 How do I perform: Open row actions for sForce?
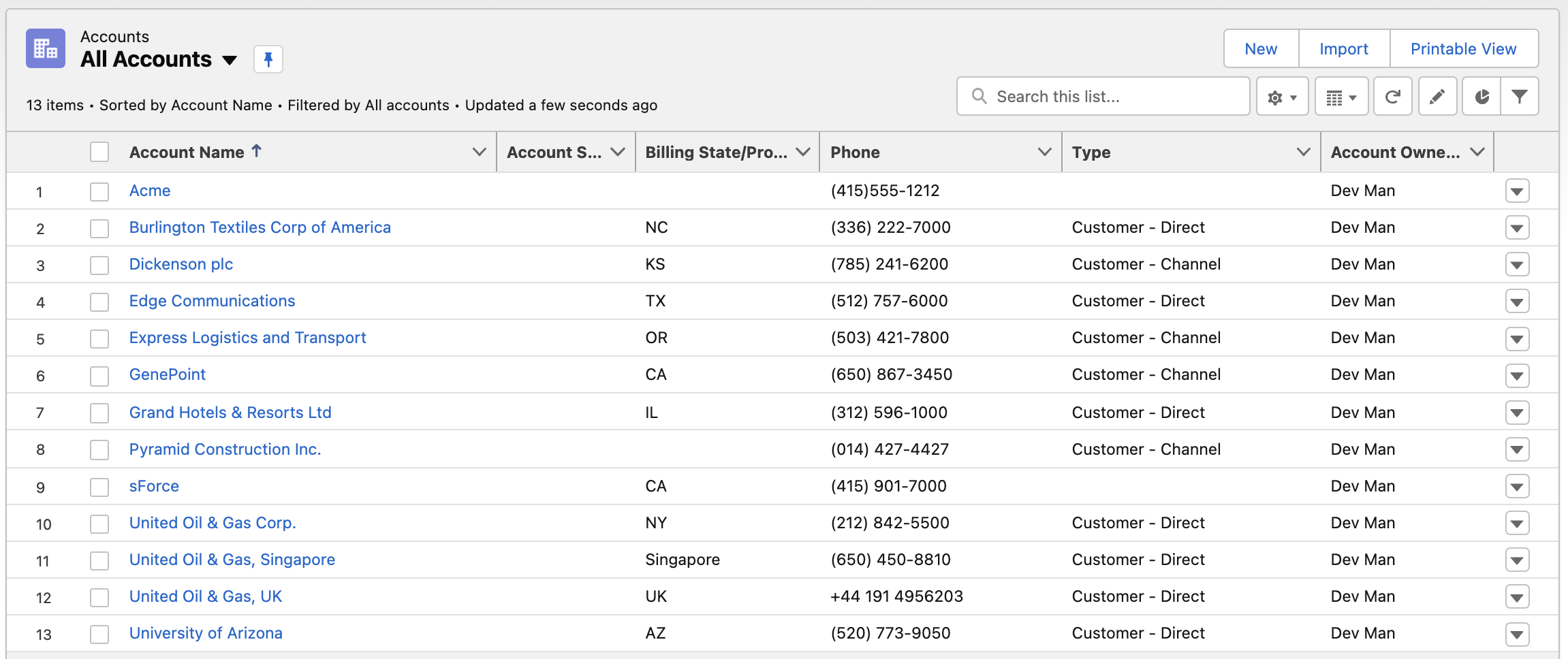(1517, 487)
